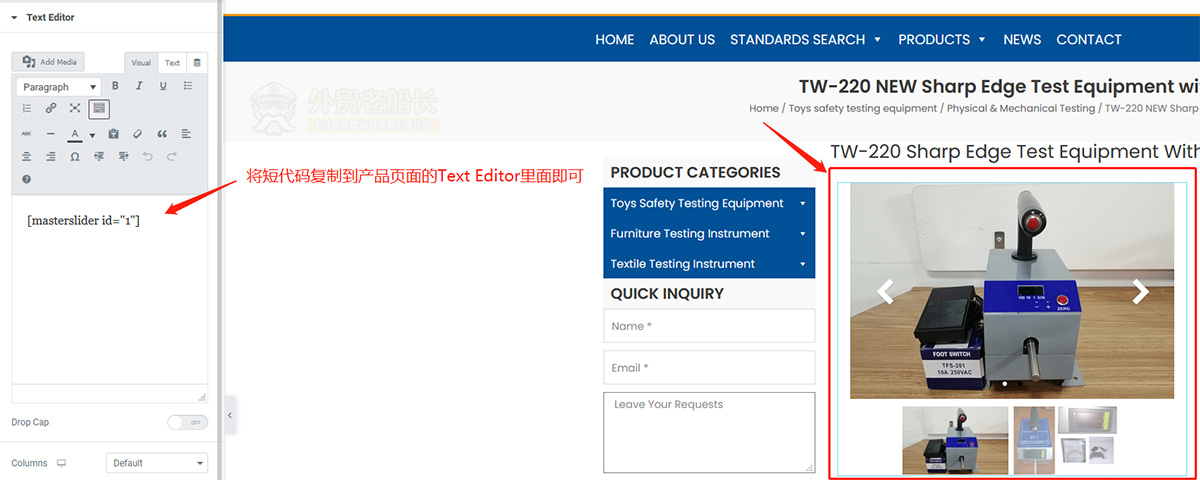
Task: Align text center
Action: [26, 157]
